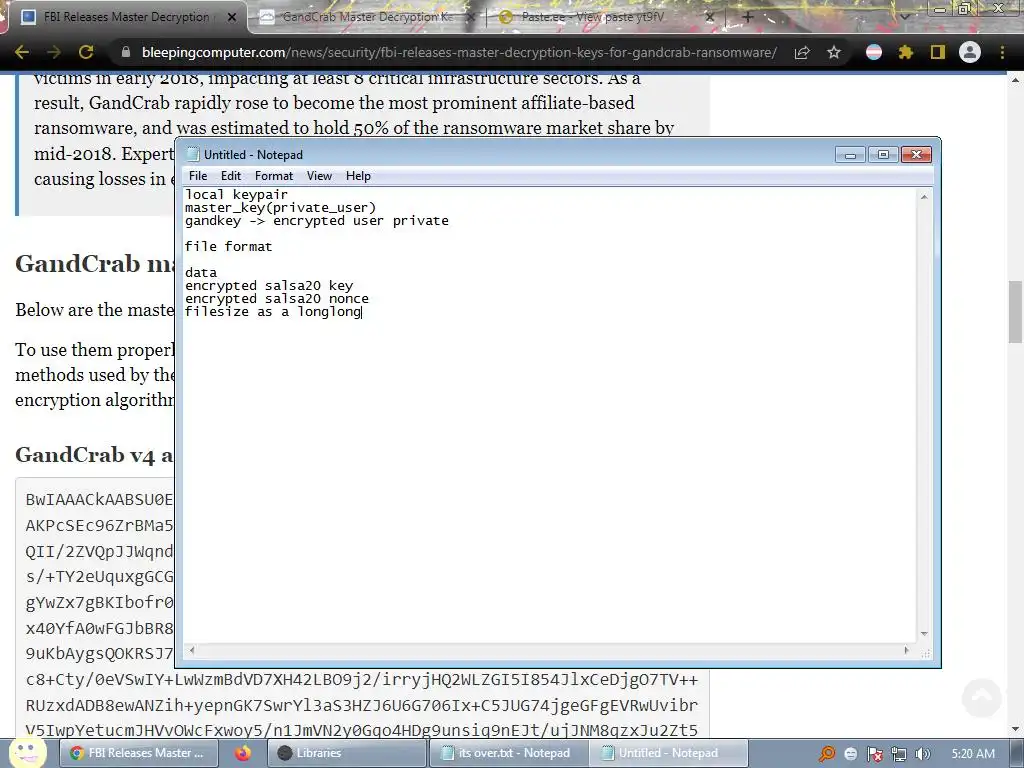Open Notepad Help menu
Screen dimensions: 1024x768
tap(358, 176)
